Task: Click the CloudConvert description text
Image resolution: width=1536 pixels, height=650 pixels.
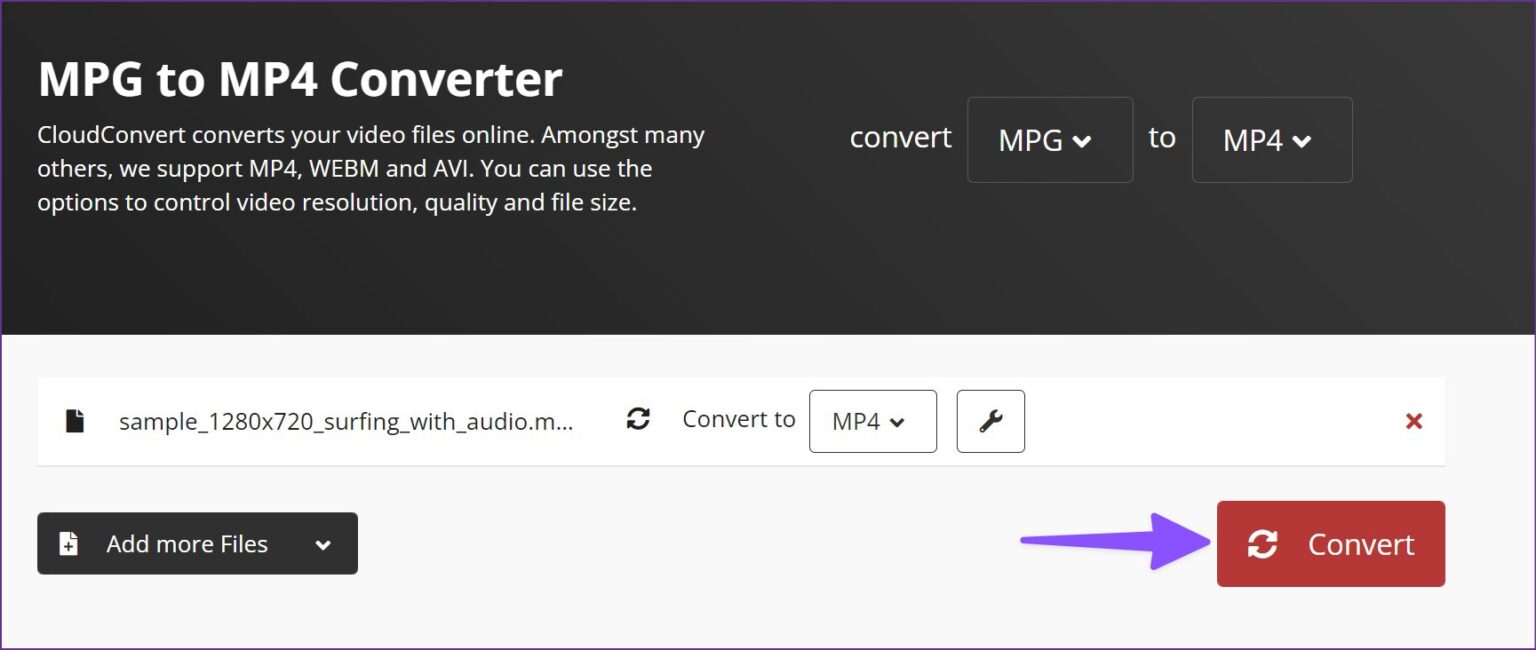Action: [370, 168]
